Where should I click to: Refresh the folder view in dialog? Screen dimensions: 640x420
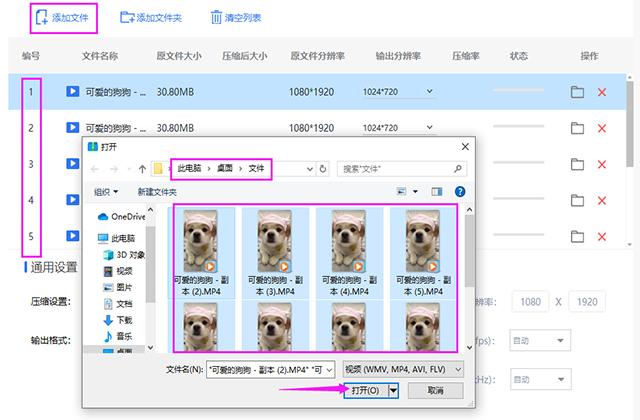click(x=323, y=169)
